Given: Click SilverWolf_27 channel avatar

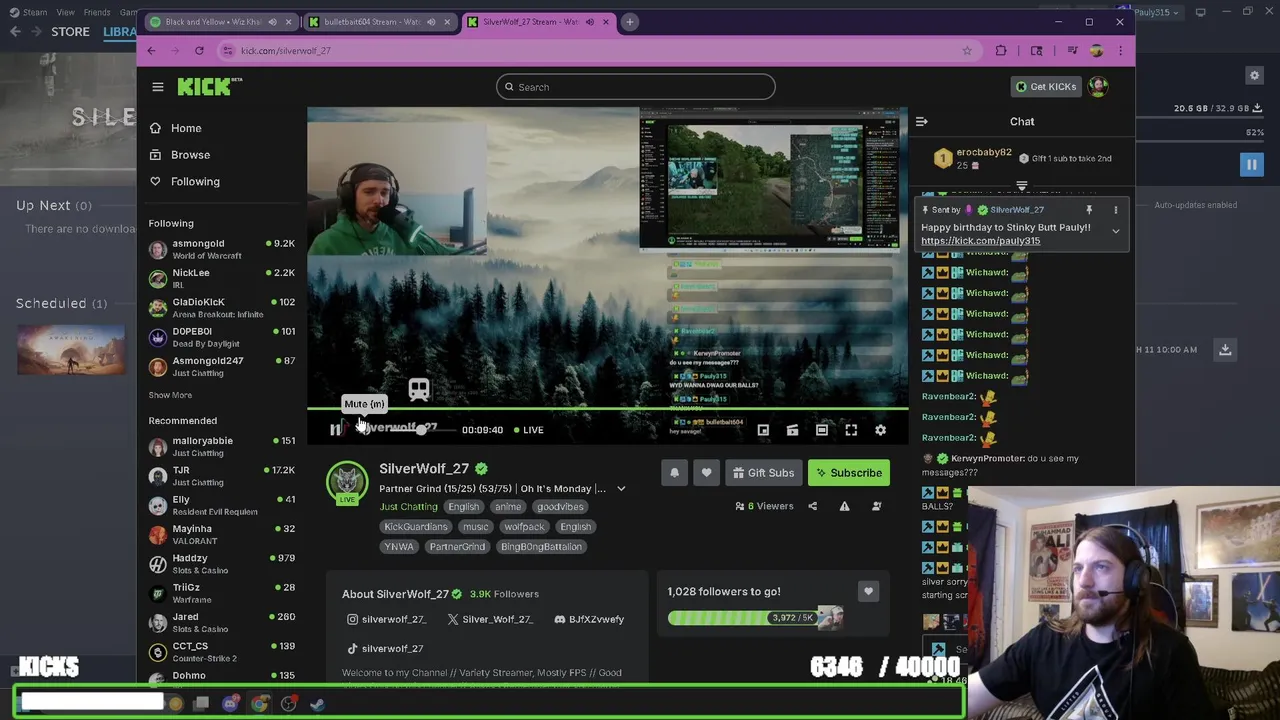Looking at the screenshot, I should coord(347,482).
